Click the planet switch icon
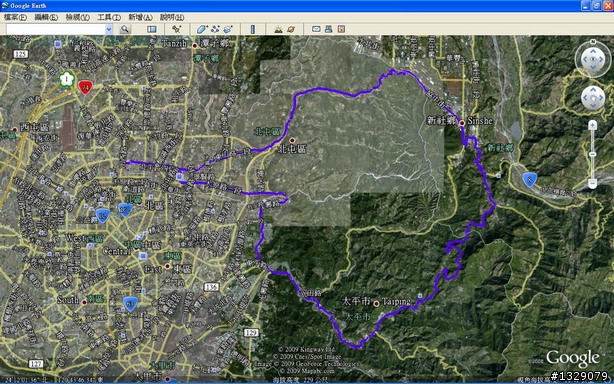Image resolution: width=614 pixels, height=384 pixels. pos(291,29)
